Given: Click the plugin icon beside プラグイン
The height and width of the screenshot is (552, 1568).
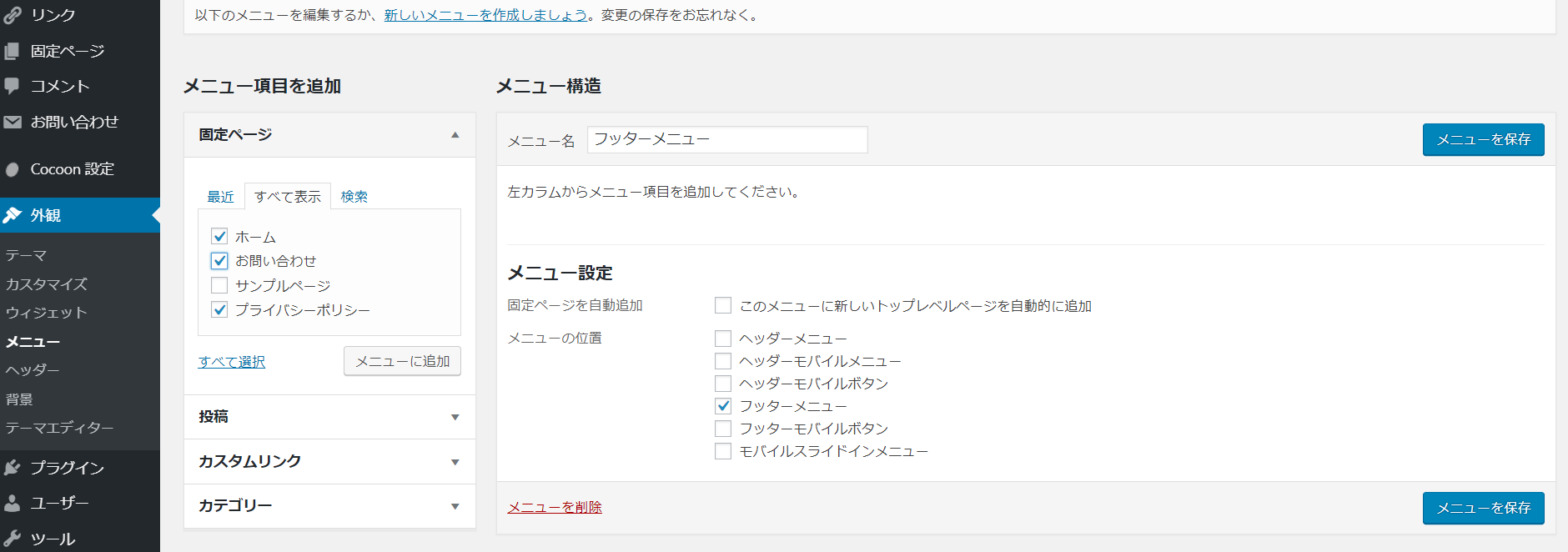Looking at the screenshot, I should pos(13,468).
